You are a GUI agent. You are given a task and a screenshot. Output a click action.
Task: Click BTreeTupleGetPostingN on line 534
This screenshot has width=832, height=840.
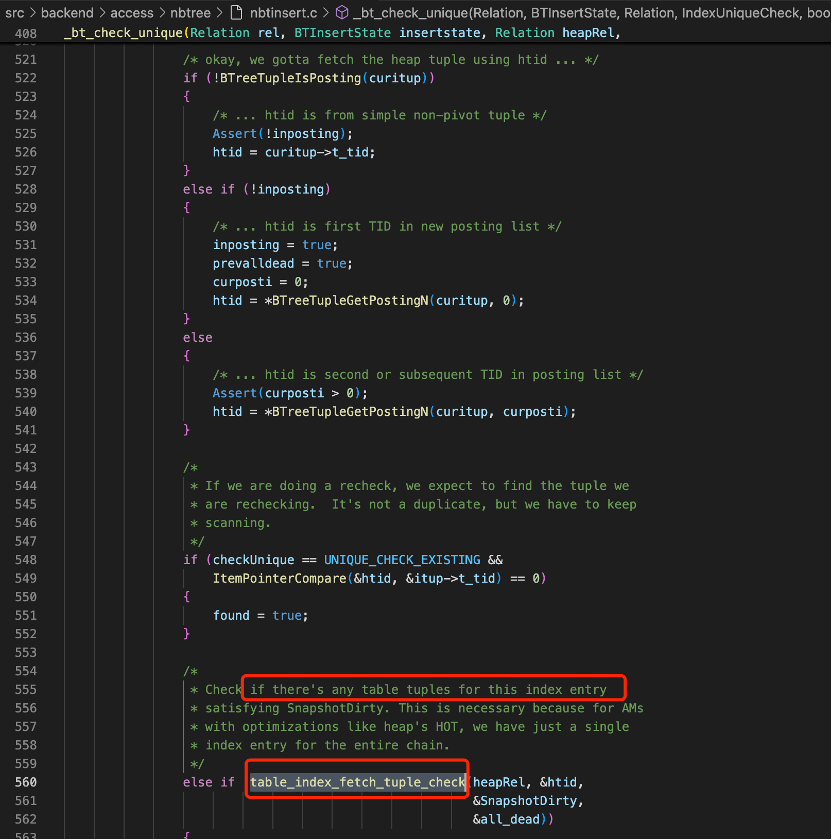click(x=350, y=301)
